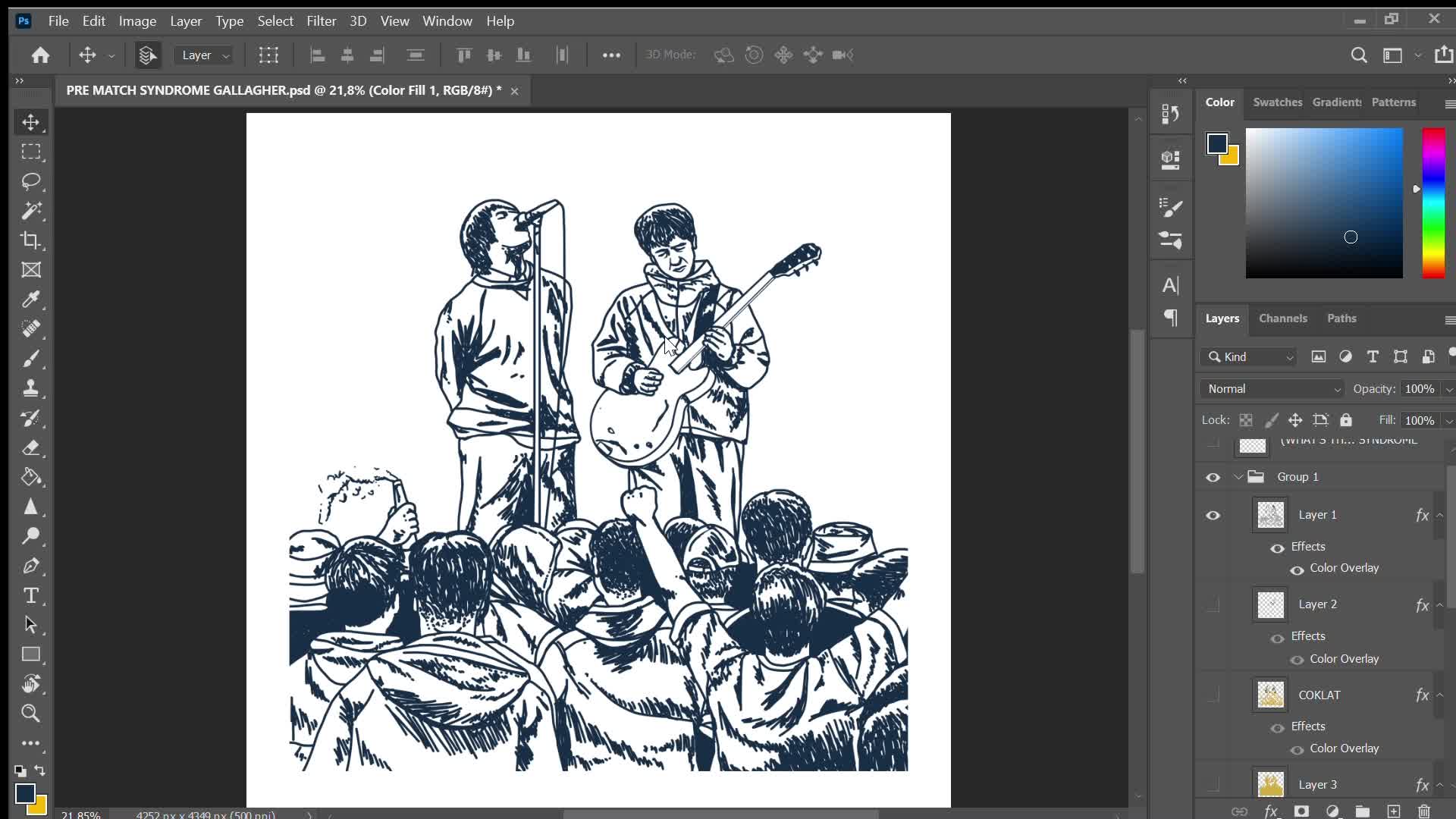Lock transparent pixels button
1456x819 pixels.
click(1246, 420)
